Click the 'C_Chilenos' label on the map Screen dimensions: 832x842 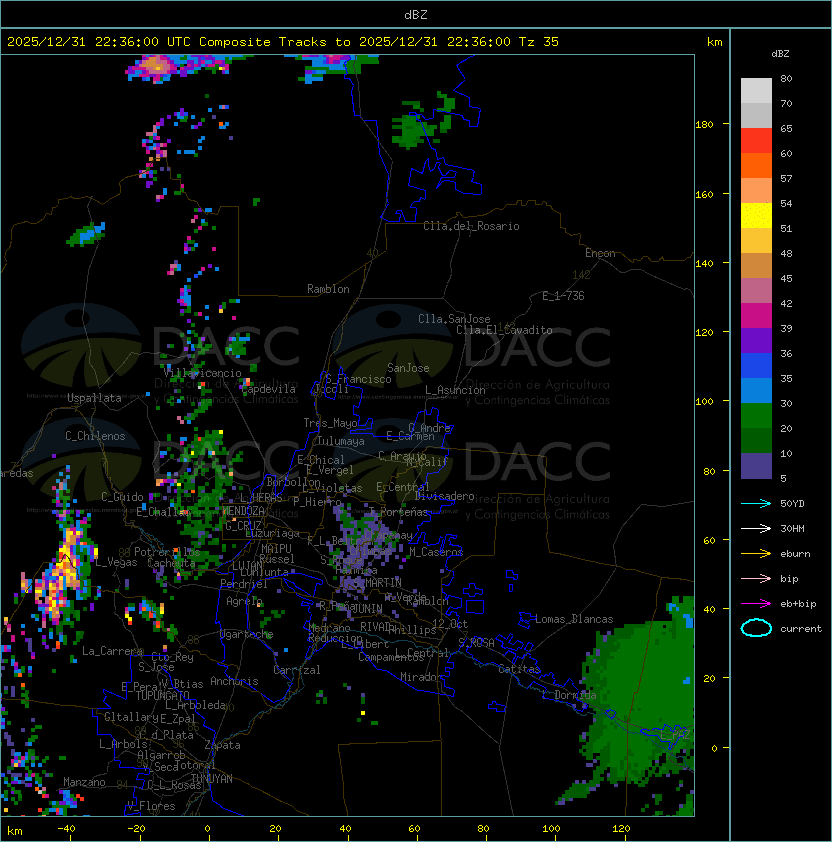coord(95,436)
